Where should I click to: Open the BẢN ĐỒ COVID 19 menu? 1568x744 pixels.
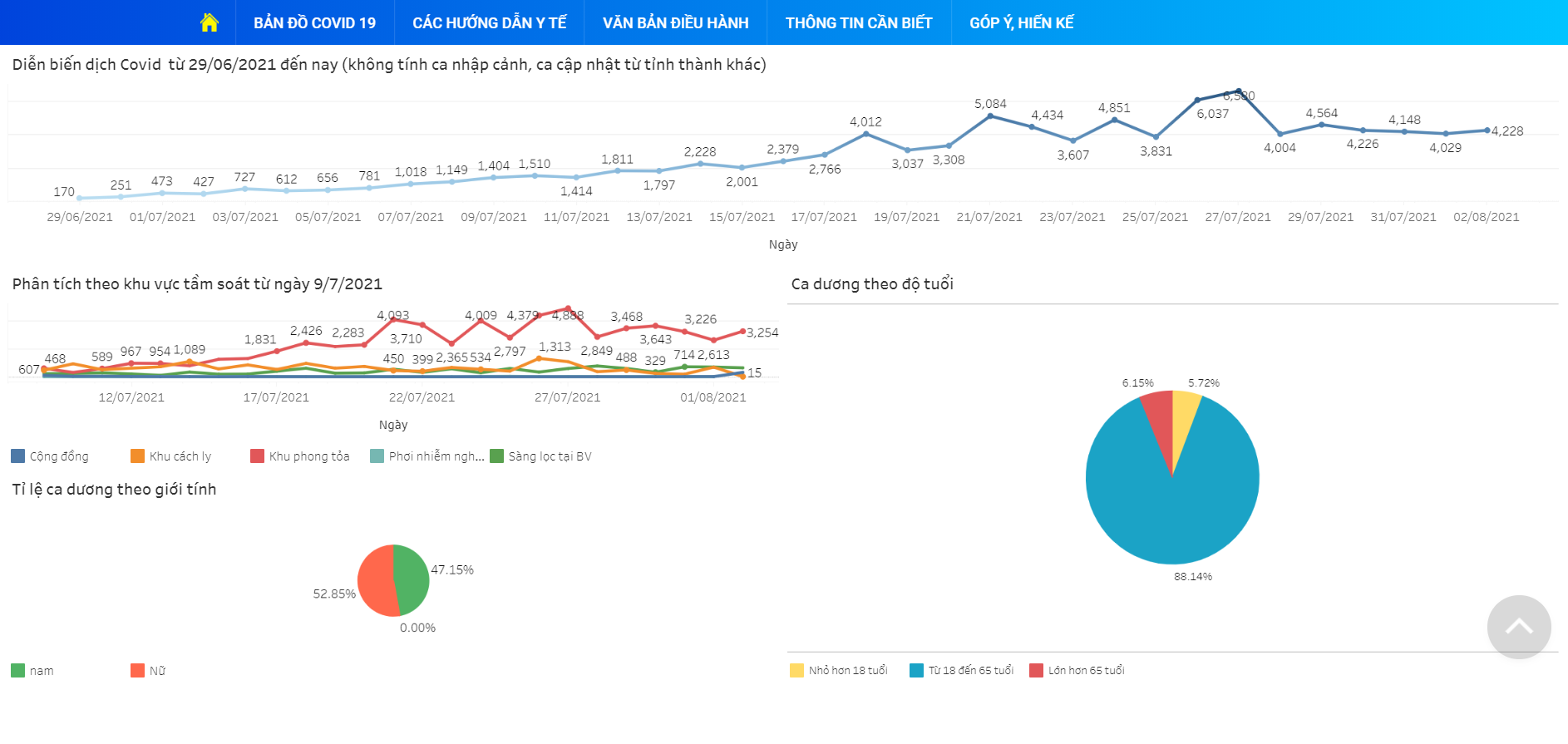314,22
